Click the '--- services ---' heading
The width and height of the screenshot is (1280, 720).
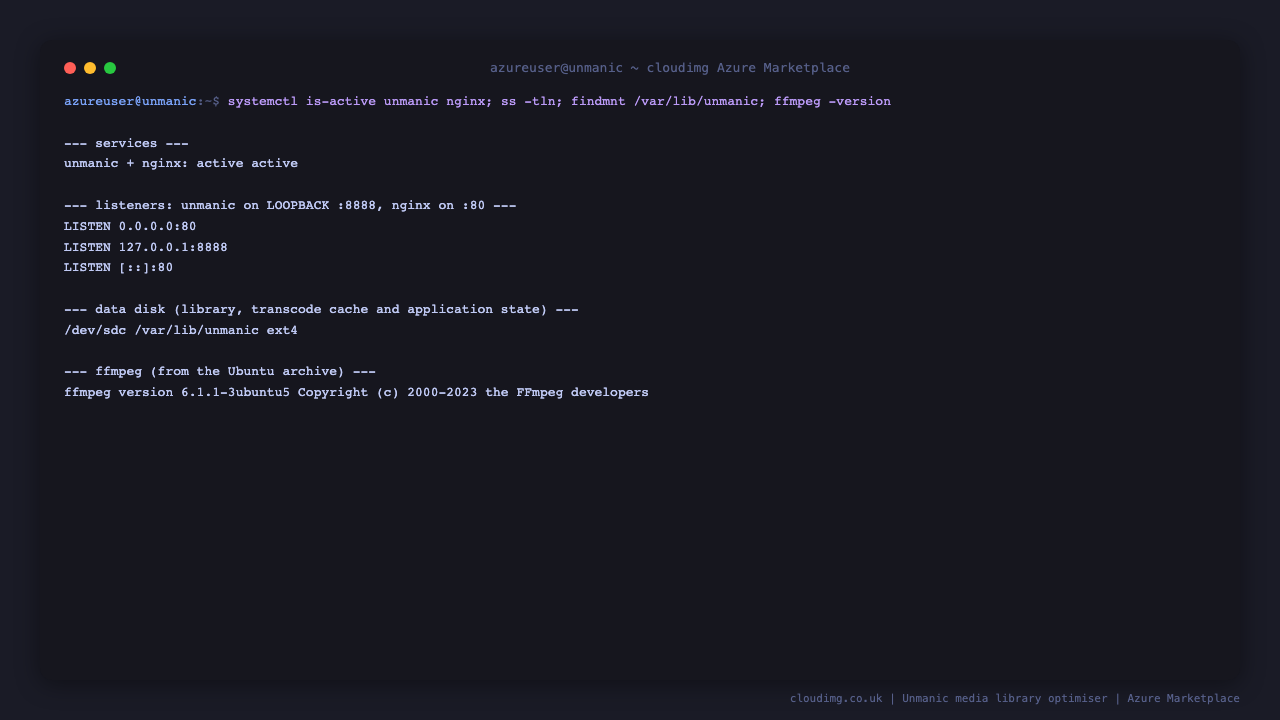(x=126, y=143)
